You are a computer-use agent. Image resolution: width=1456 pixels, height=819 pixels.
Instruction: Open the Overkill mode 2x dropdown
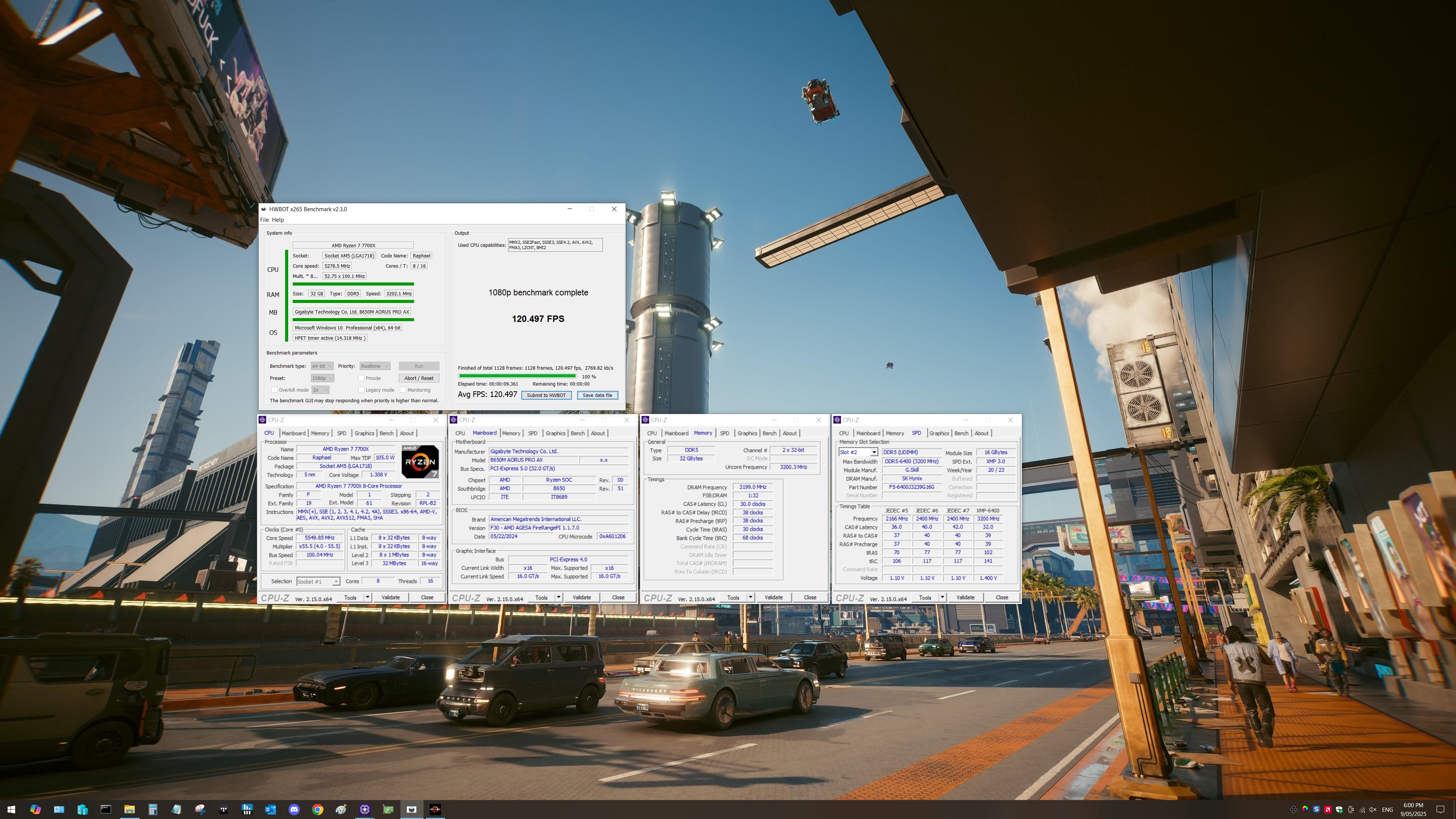click(320, 390)
